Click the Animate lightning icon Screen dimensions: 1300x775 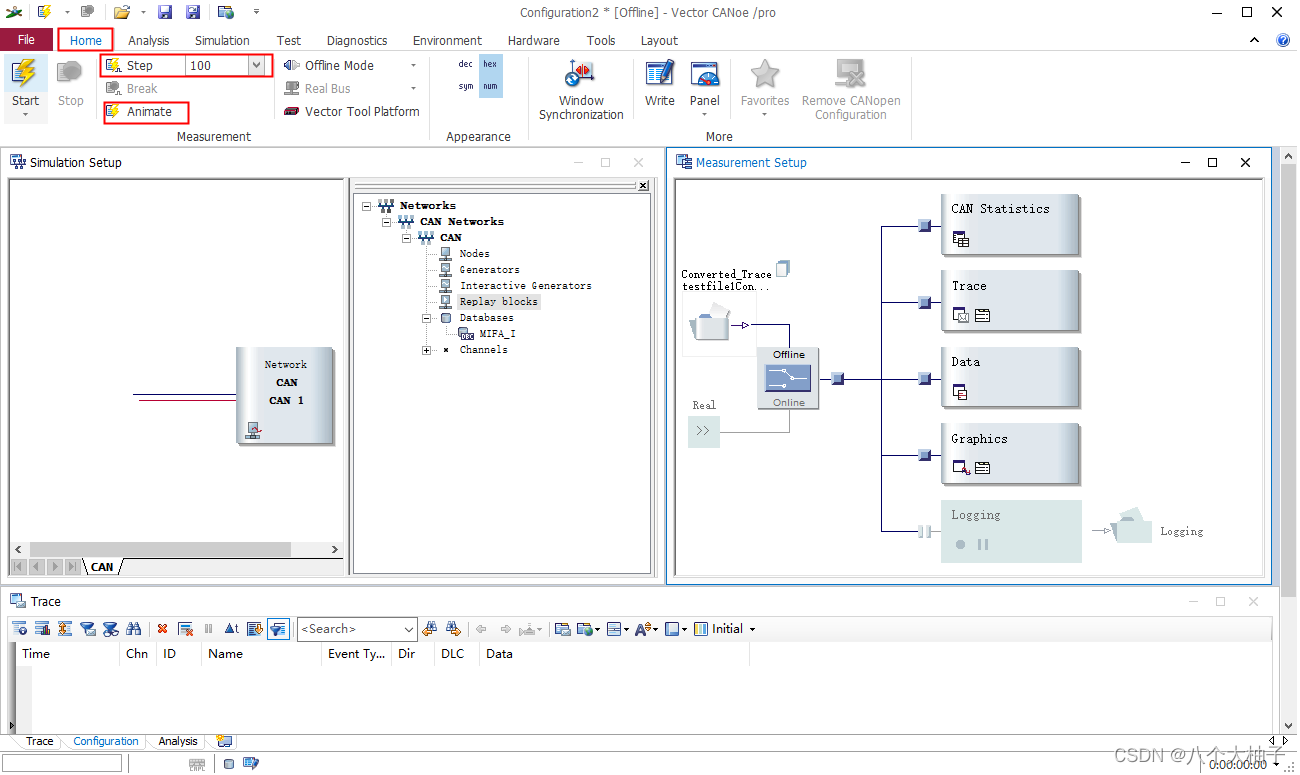click(113, 112)
